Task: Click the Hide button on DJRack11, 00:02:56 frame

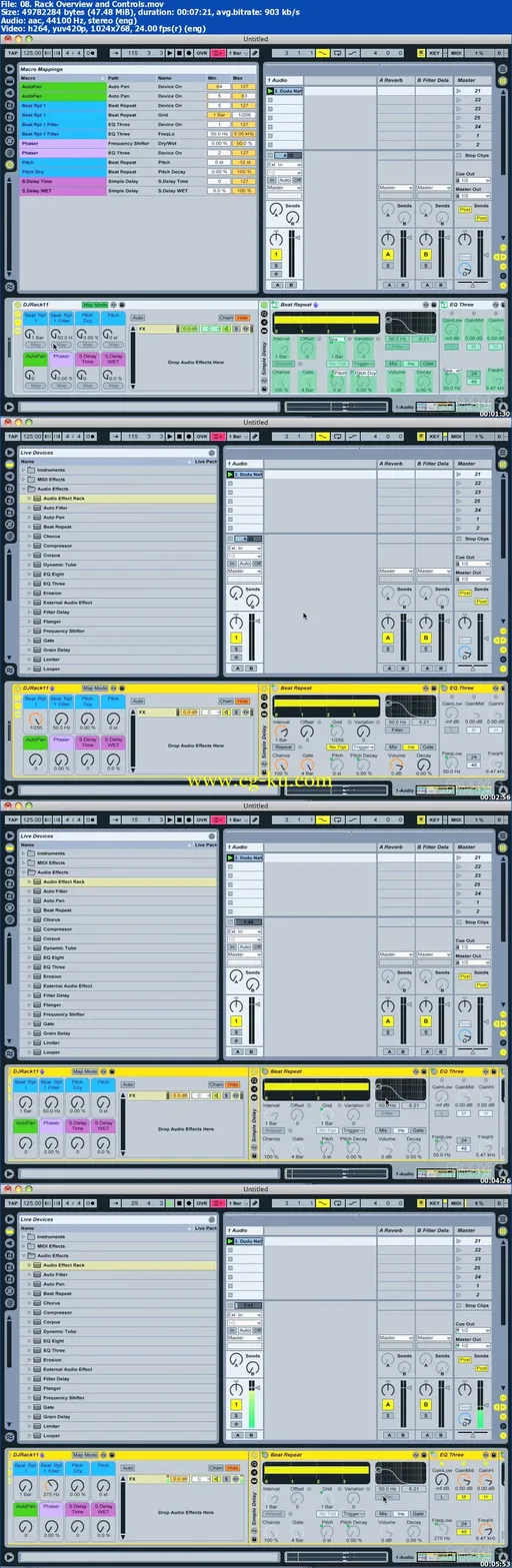Action: 242,701
